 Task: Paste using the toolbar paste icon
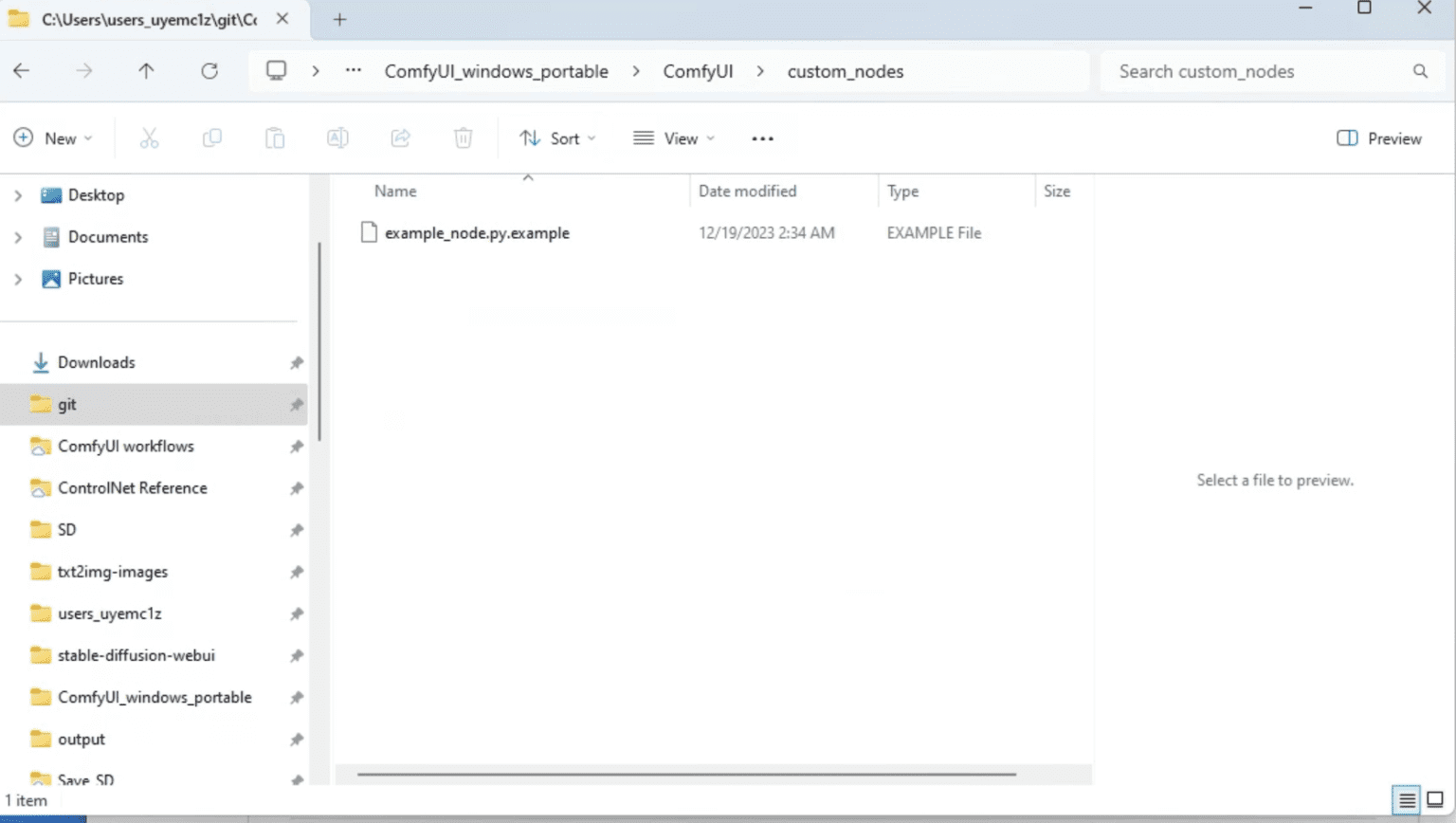tap(274, 138)
